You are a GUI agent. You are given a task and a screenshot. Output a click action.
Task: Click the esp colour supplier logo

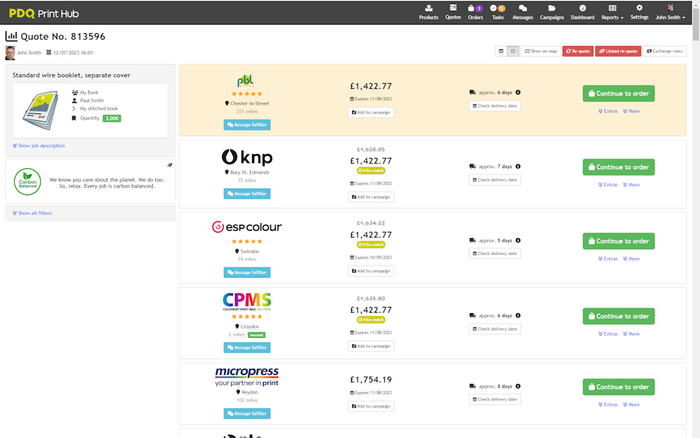coord(246,227)
